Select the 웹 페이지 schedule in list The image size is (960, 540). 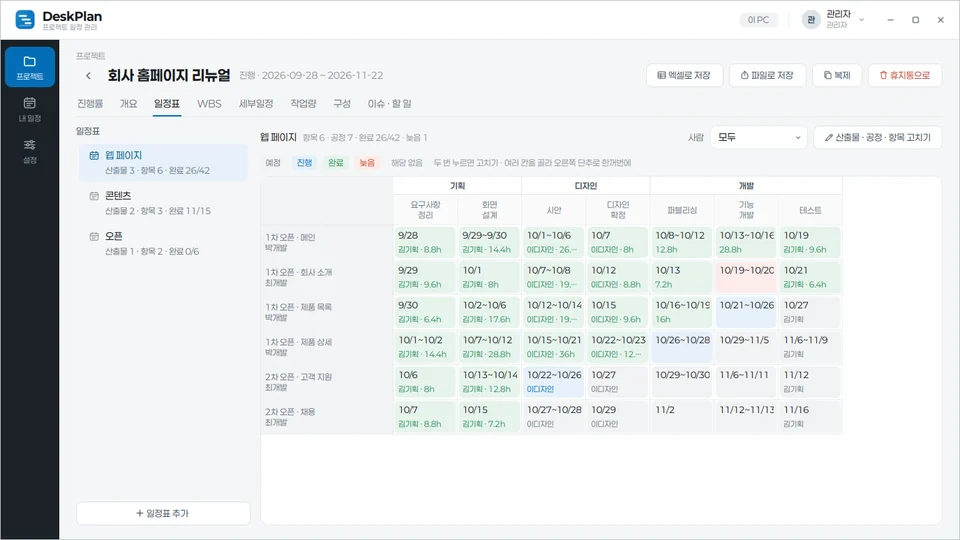[163, 162]
